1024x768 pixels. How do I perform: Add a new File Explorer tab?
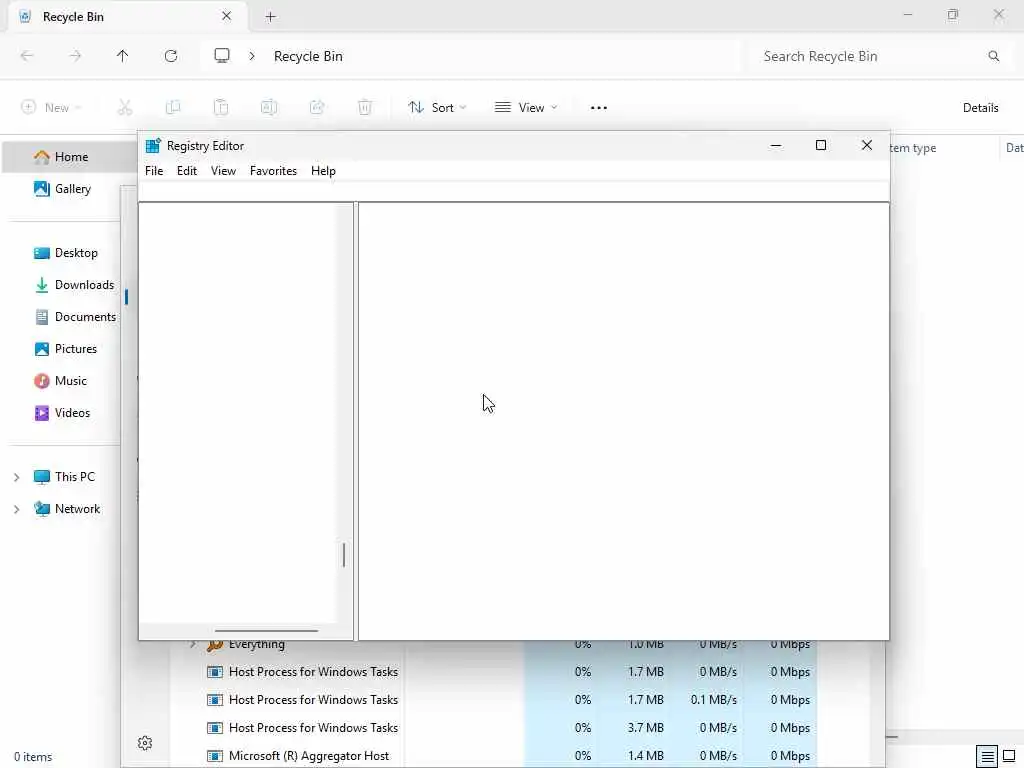(x=270, y=17)
